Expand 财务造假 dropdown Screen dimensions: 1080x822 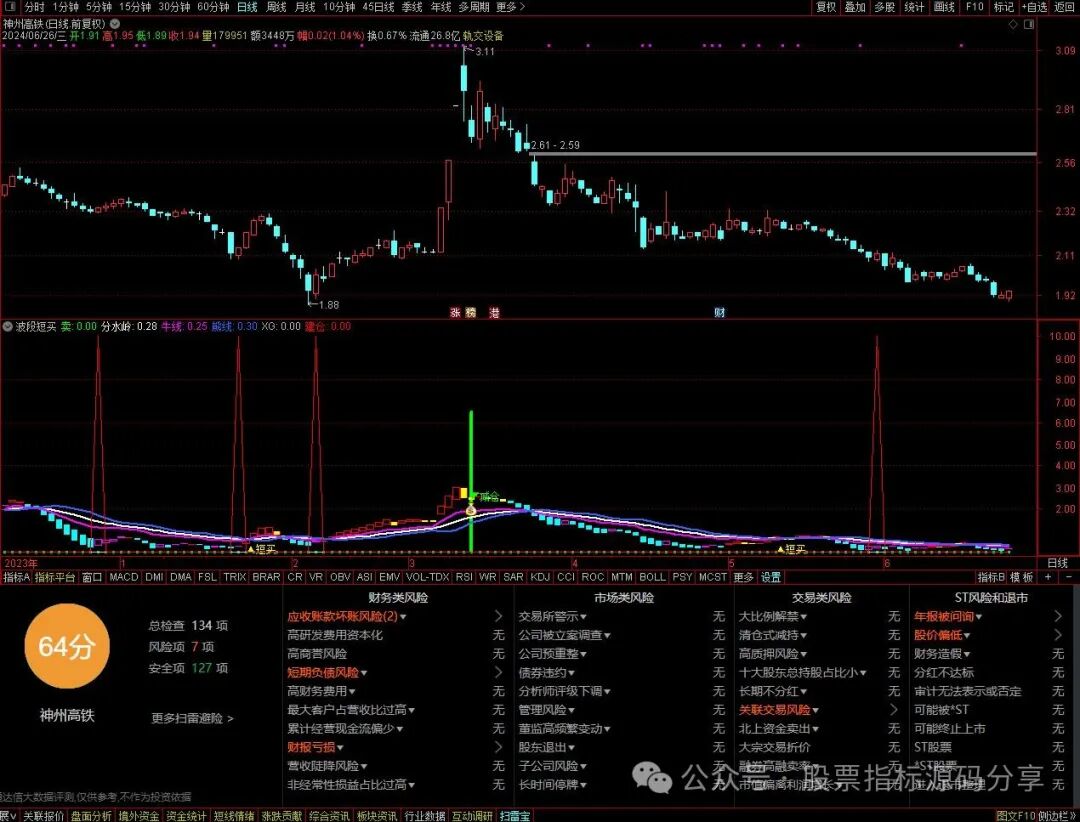pos(966,654)
